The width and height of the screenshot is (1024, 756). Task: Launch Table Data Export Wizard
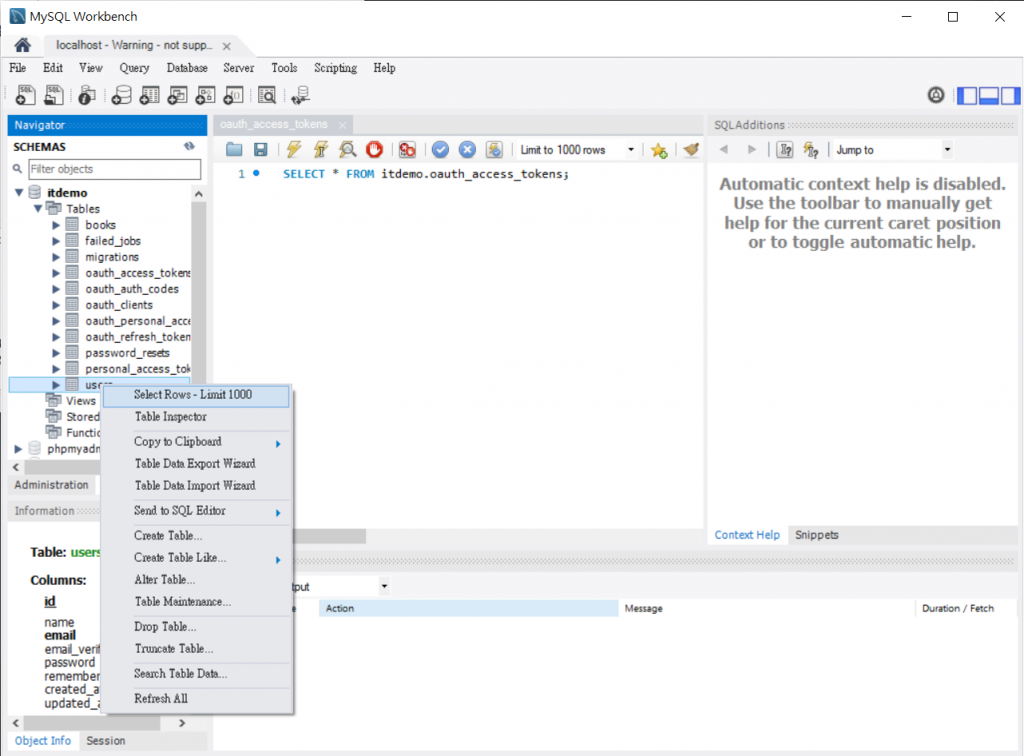click(196, 464)
